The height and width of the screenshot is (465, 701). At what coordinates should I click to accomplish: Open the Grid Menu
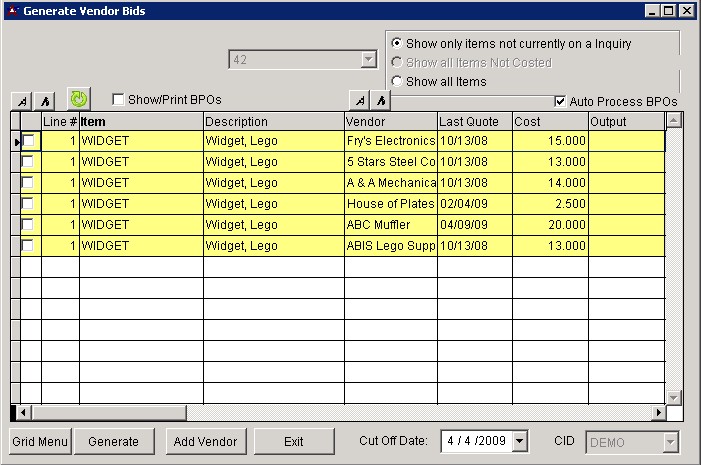[x=40, y=441]
